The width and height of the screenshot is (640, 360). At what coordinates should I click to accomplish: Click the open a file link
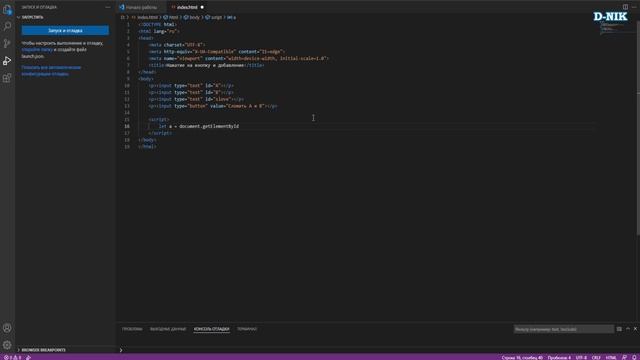pos(37,50)
